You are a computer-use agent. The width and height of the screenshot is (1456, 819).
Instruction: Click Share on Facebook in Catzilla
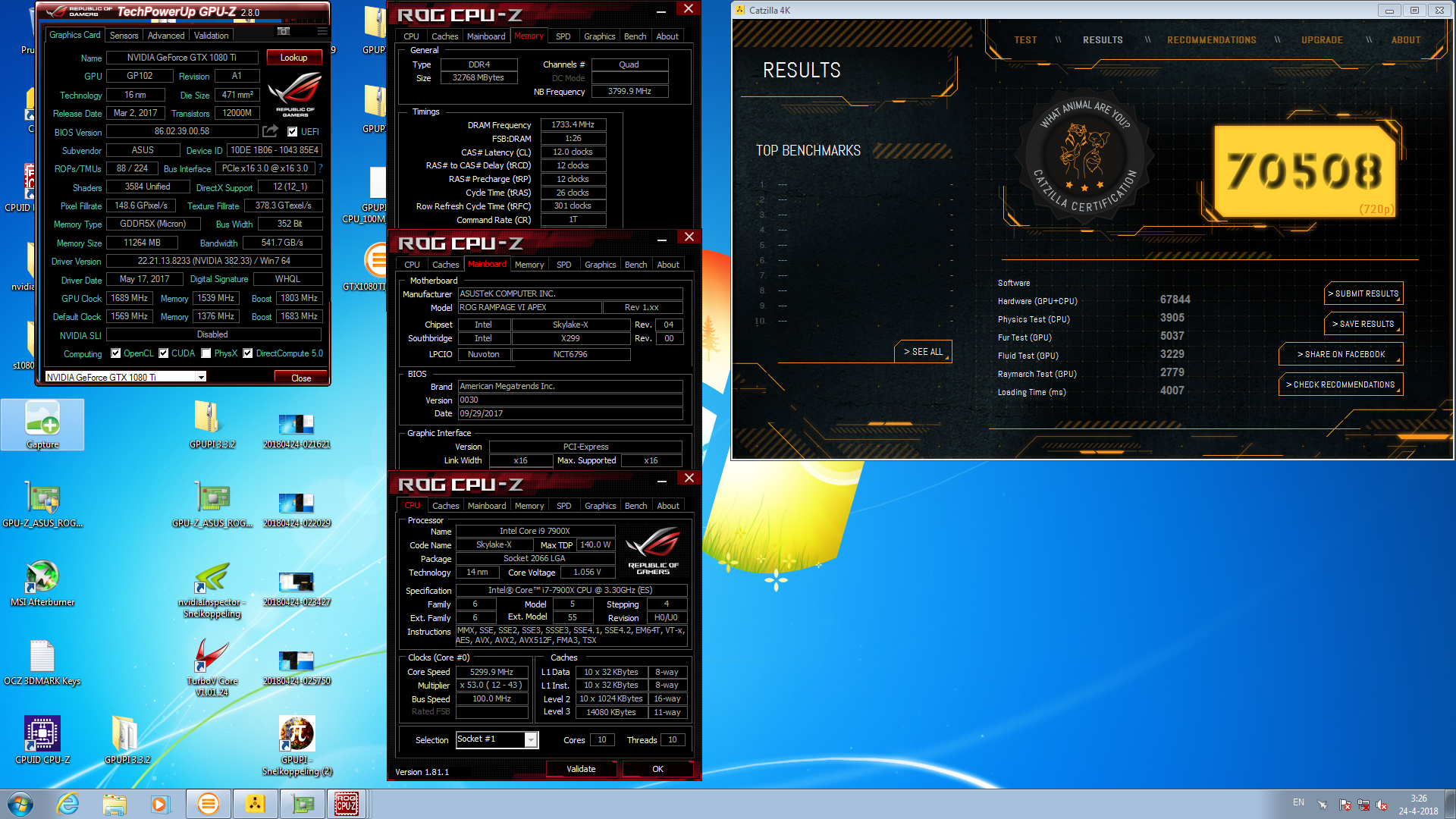pos(1341,354)
